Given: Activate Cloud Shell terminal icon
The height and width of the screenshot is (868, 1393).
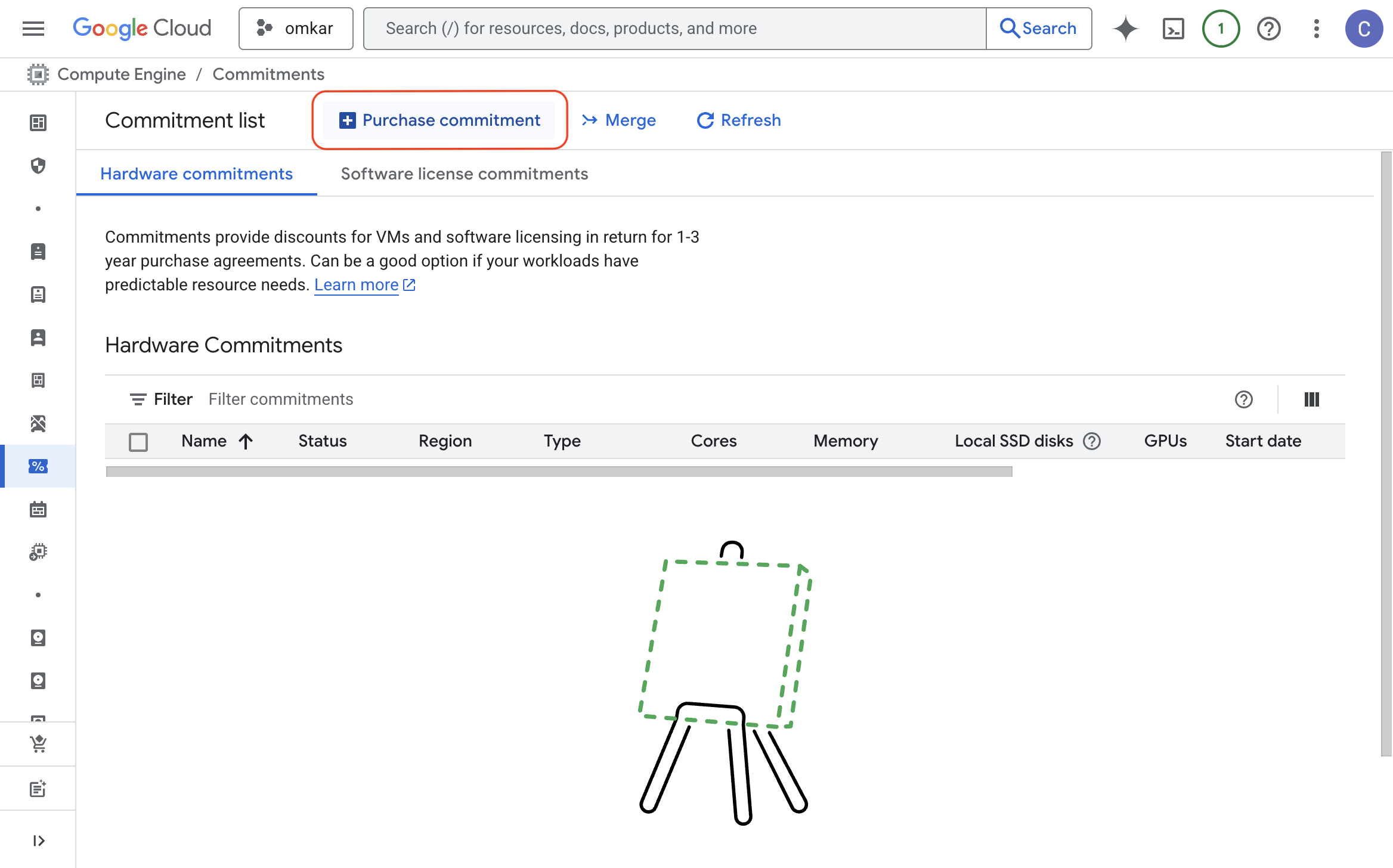Looking at the screenshot, I should pyautogui.click(x=1173, y=29).
